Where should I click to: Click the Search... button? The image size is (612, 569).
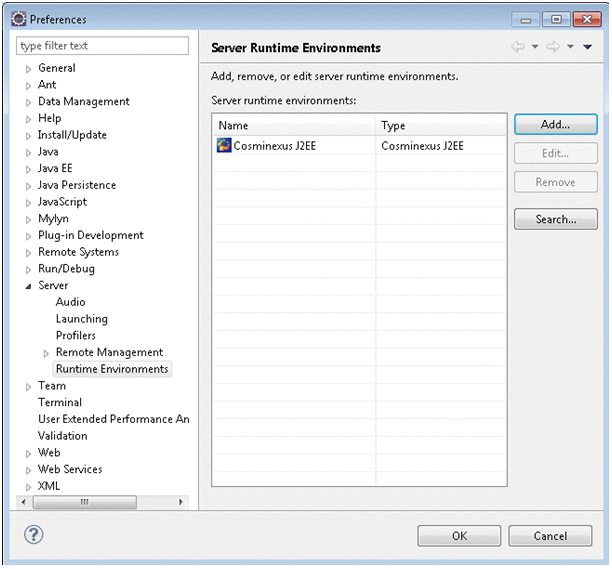555,219
